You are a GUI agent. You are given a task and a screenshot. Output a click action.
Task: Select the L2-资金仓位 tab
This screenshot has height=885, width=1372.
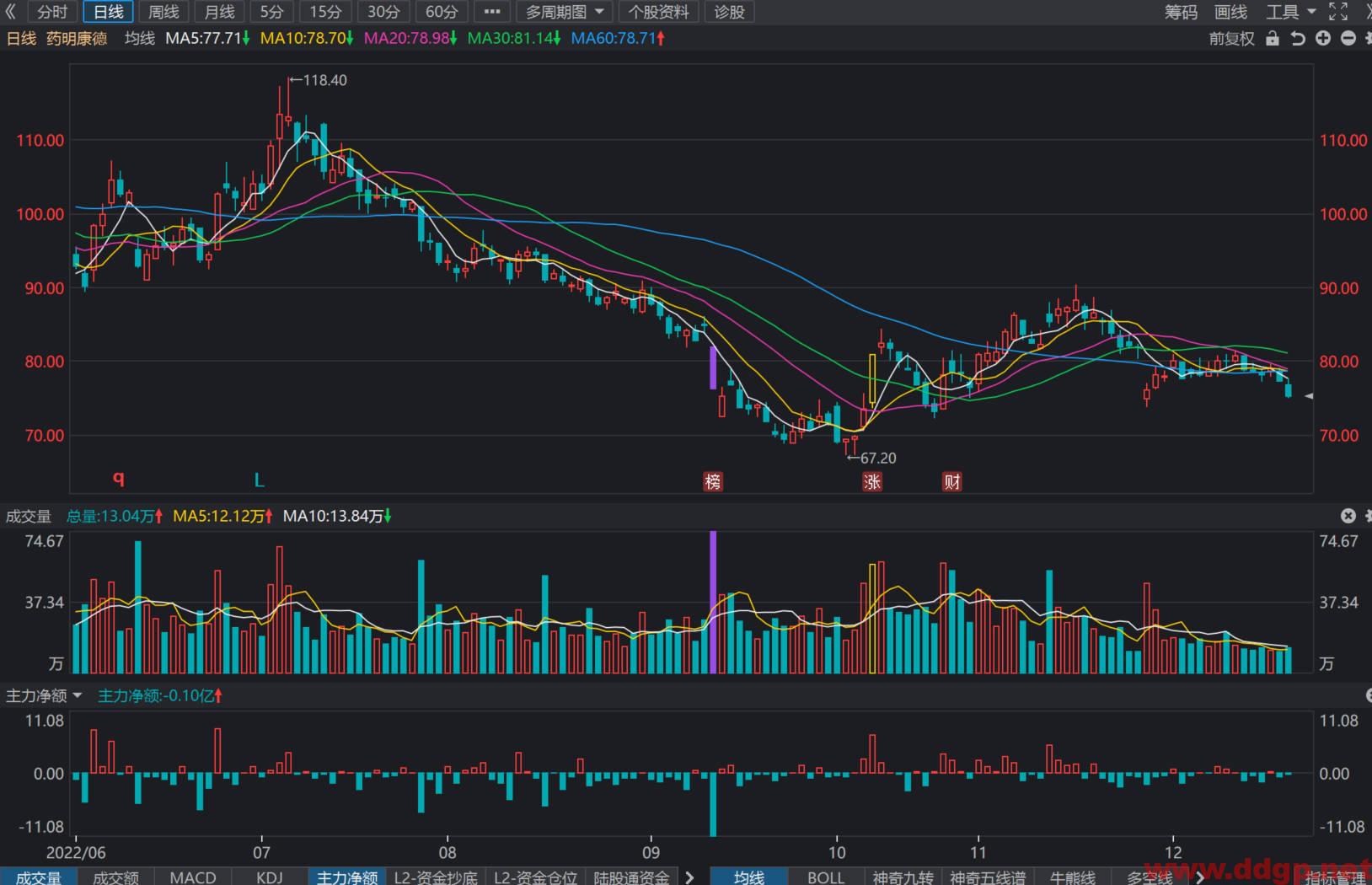[535, 877]
